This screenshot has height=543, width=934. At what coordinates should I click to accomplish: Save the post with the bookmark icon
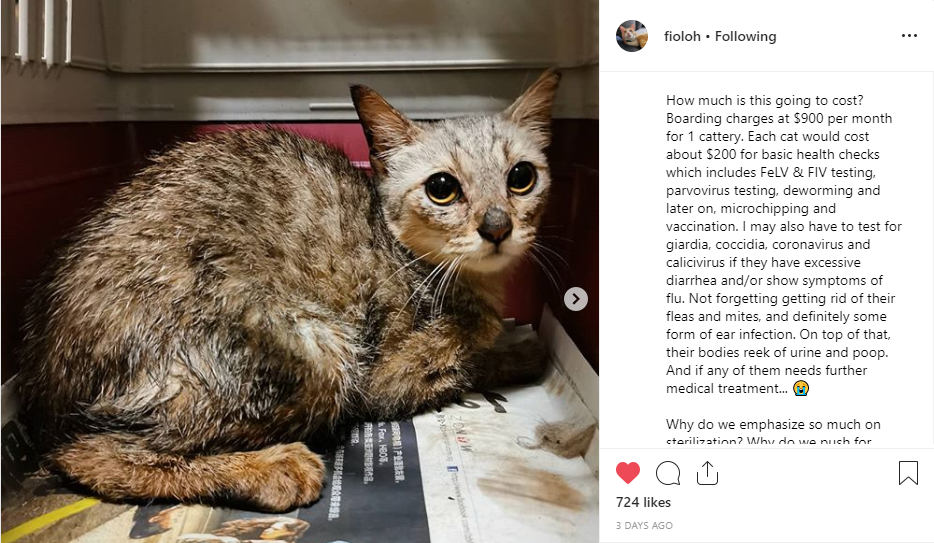(908, 473)
